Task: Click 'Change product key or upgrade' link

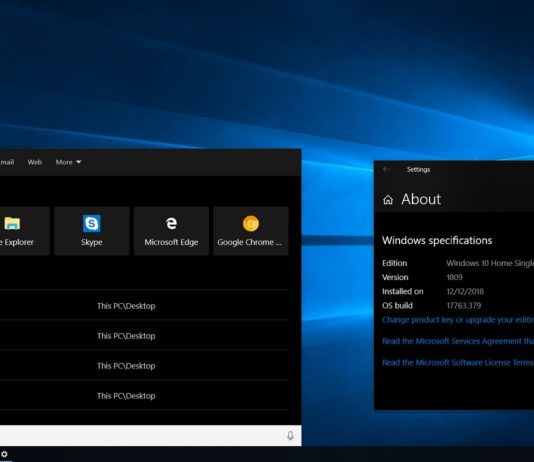Action: [458, 320]
